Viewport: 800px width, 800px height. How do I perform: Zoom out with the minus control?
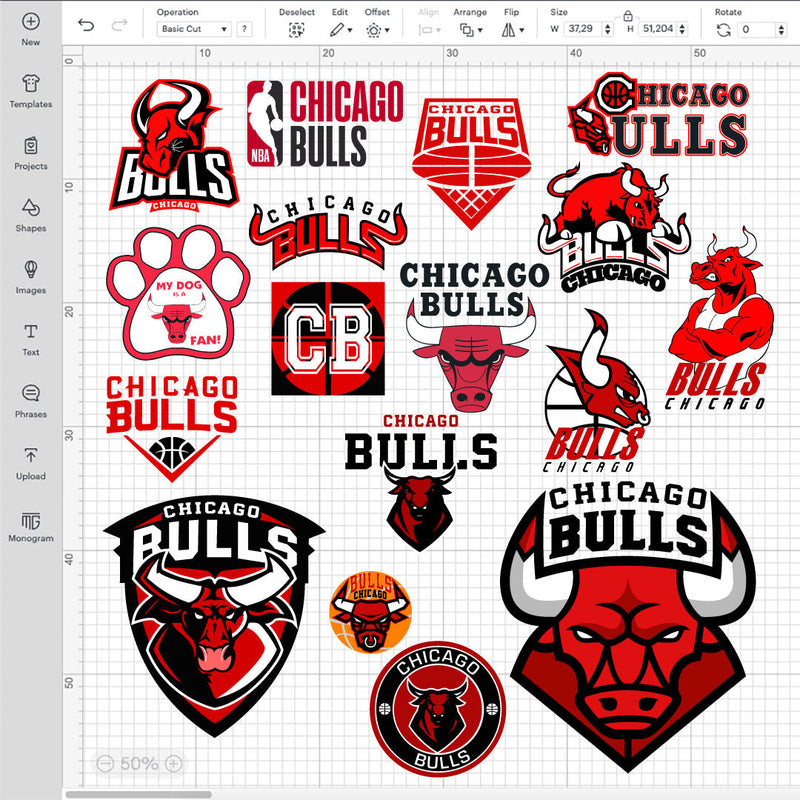click(106, 763)
